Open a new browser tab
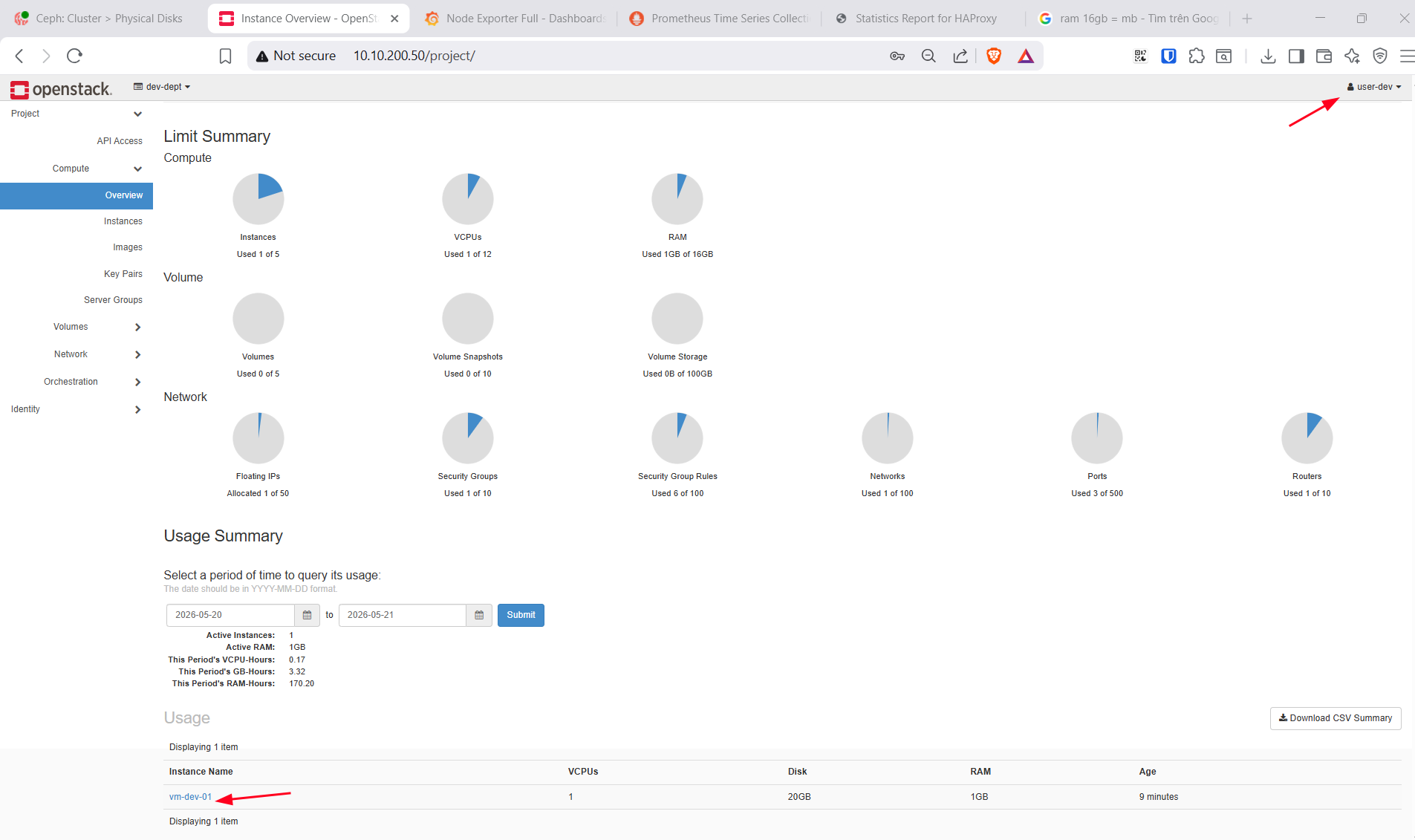 [1247, 19]
